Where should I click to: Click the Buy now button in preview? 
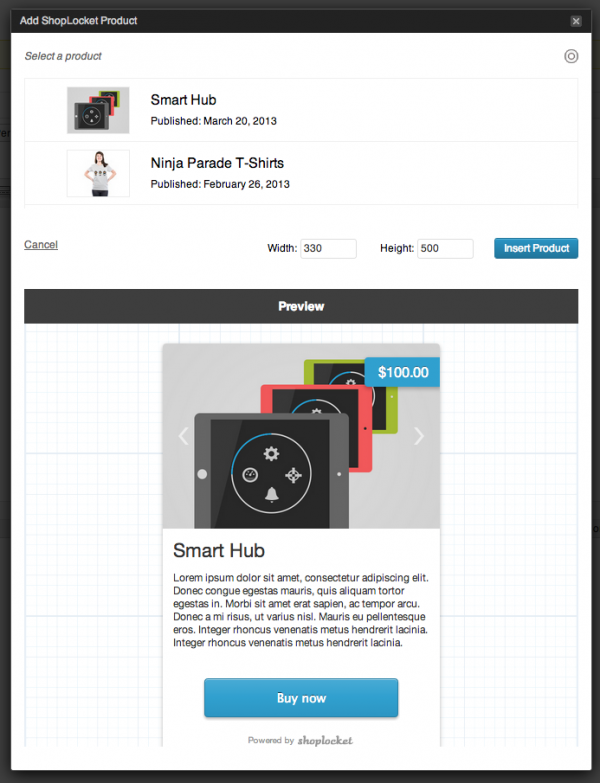[x=301, y=698]
